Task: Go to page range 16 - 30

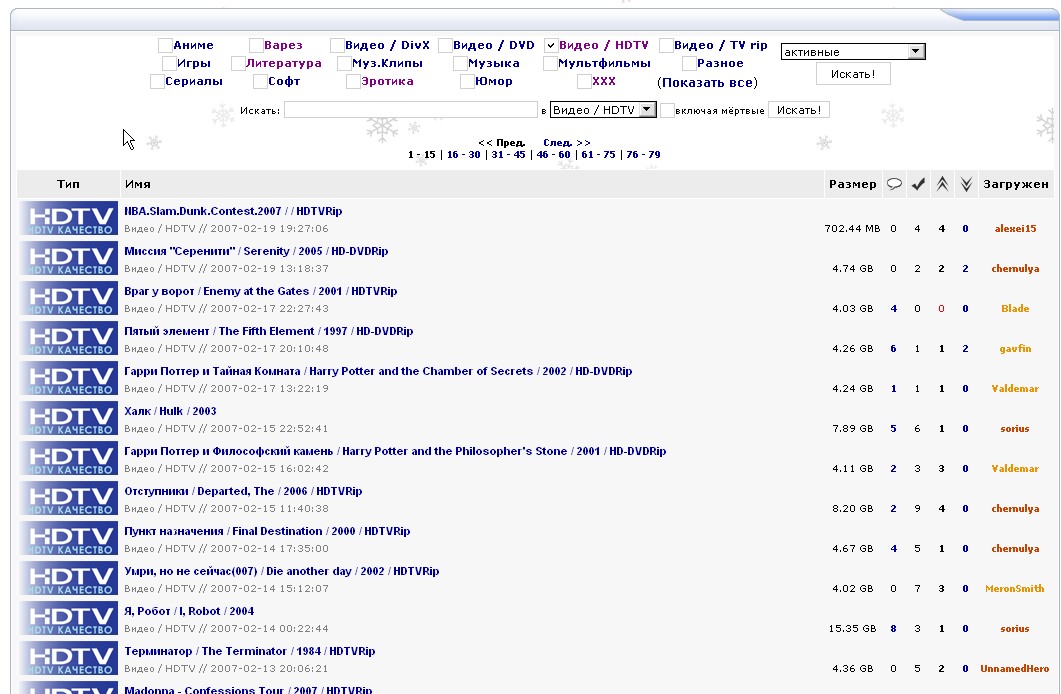Action: 464,155
